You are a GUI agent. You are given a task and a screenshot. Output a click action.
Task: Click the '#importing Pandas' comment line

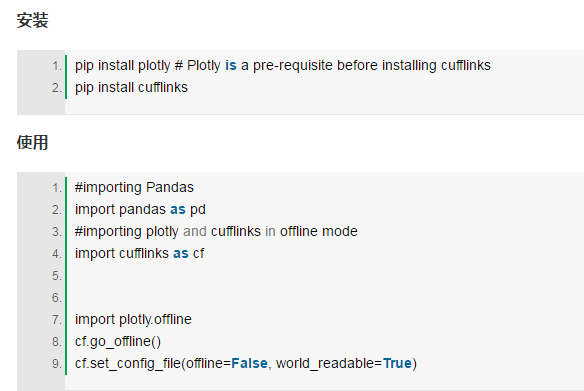coord(134,187)
